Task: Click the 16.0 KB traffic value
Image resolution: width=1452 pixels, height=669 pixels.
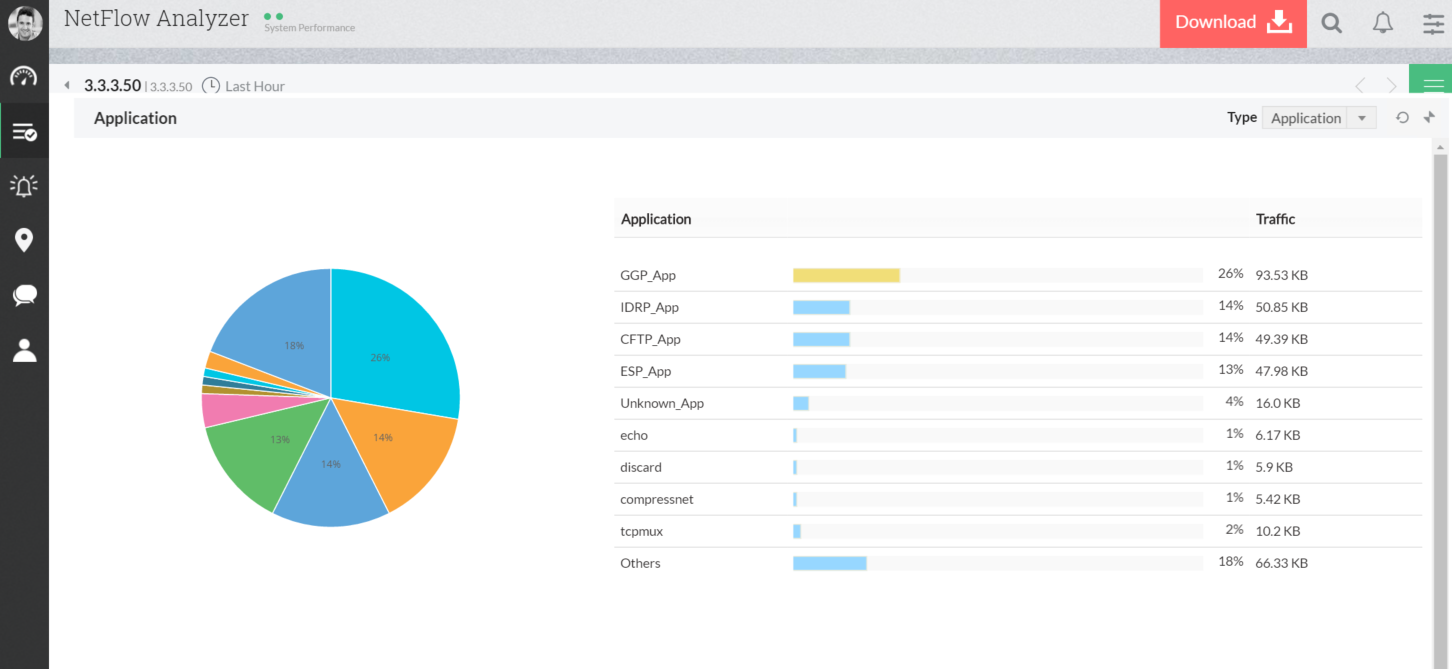Action: 1278,403
